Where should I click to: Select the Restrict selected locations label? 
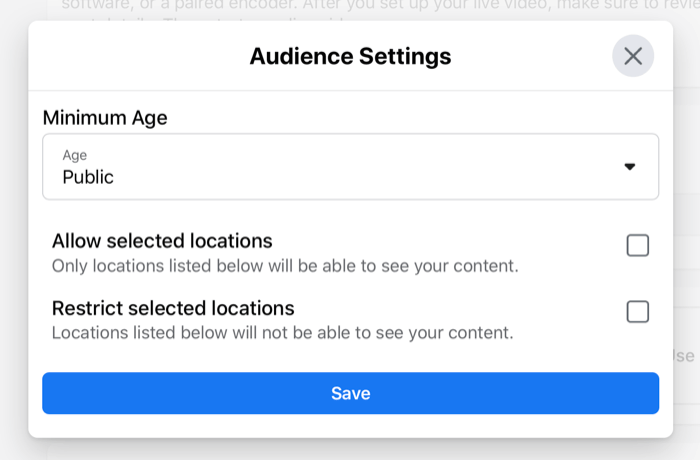coord(173,308)
